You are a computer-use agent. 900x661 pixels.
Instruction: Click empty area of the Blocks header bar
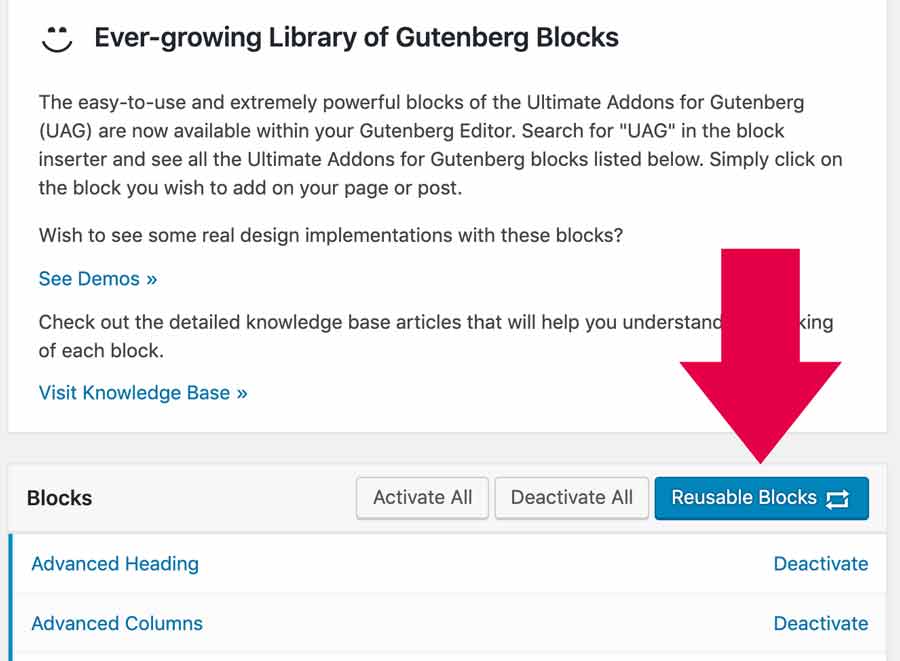click(x=224, y=498)
